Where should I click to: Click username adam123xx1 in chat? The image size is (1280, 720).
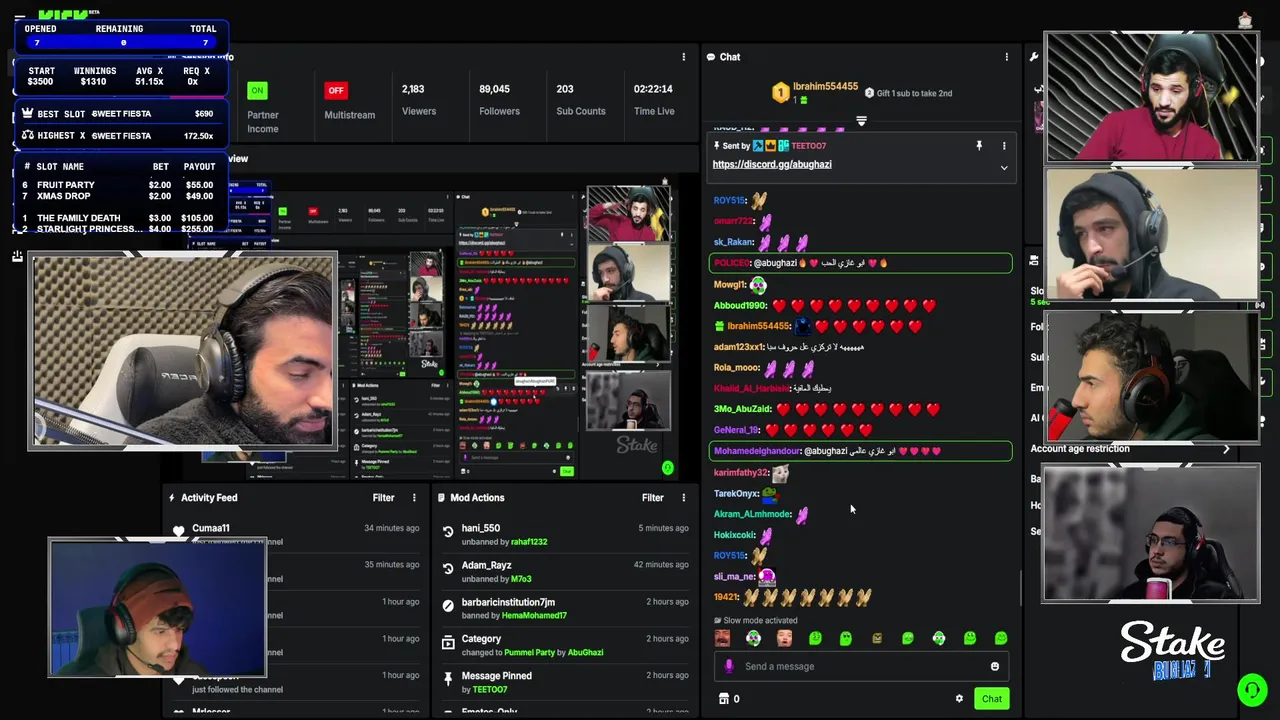[x=739, y=347]
